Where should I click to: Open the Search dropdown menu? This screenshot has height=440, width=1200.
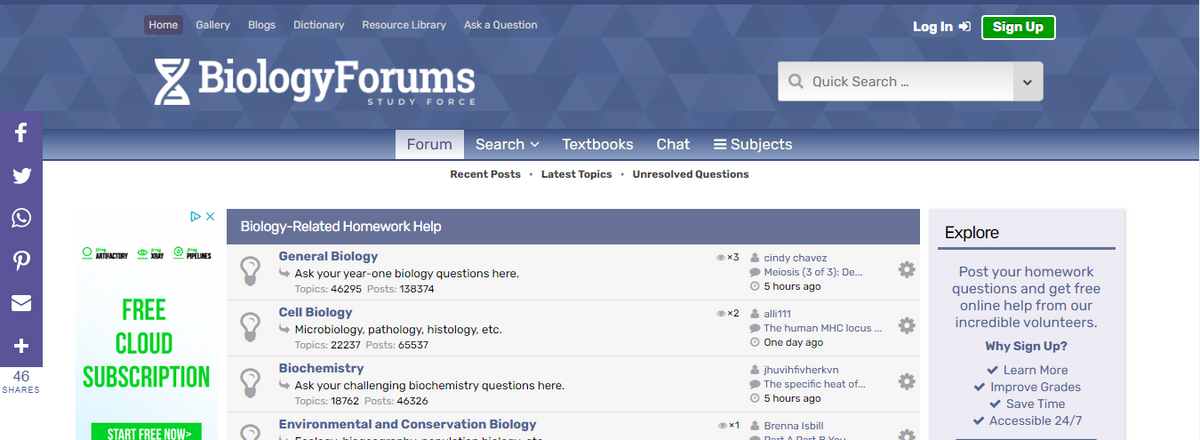[x=507, y=144]
